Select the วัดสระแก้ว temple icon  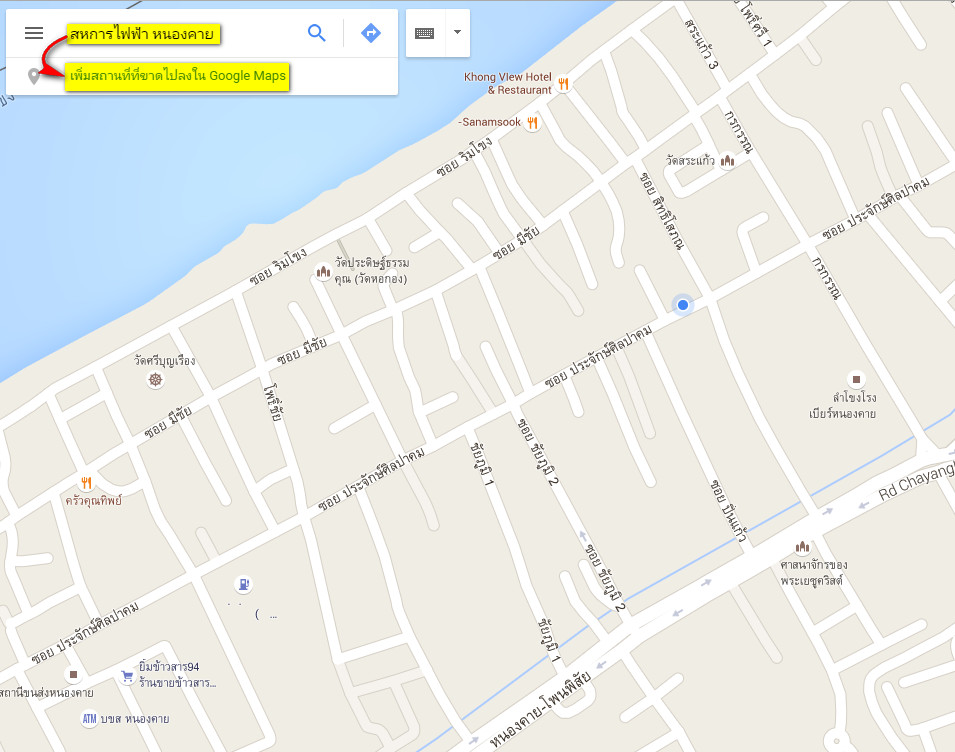click(x=727, y=161)
